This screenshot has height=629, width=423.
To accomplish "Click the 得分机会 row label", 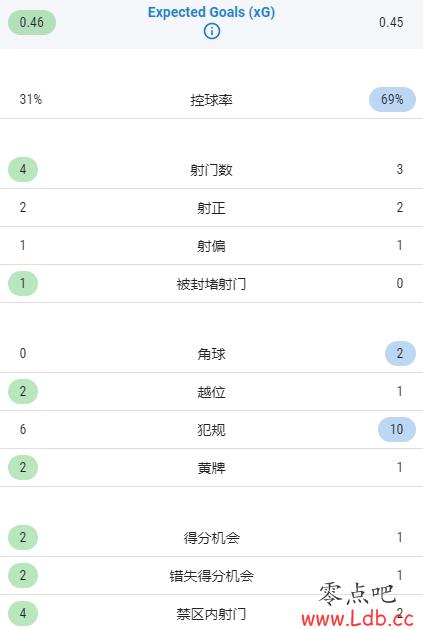I will (x=212, y=538).
